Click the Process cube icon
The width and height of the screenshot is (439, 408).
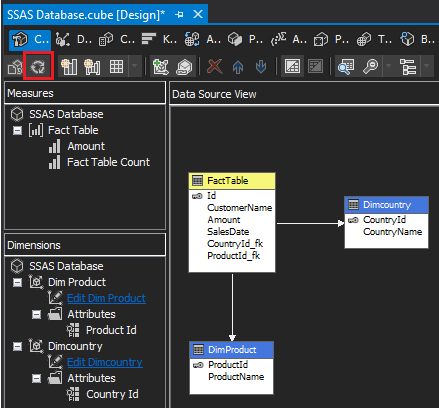[15, 67]
